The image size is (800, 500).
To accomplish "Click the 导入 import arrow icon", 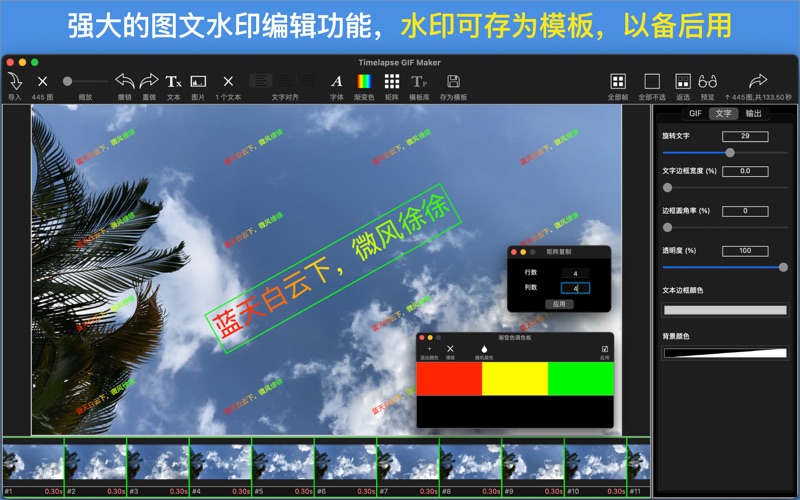I will tap(15, 82).
